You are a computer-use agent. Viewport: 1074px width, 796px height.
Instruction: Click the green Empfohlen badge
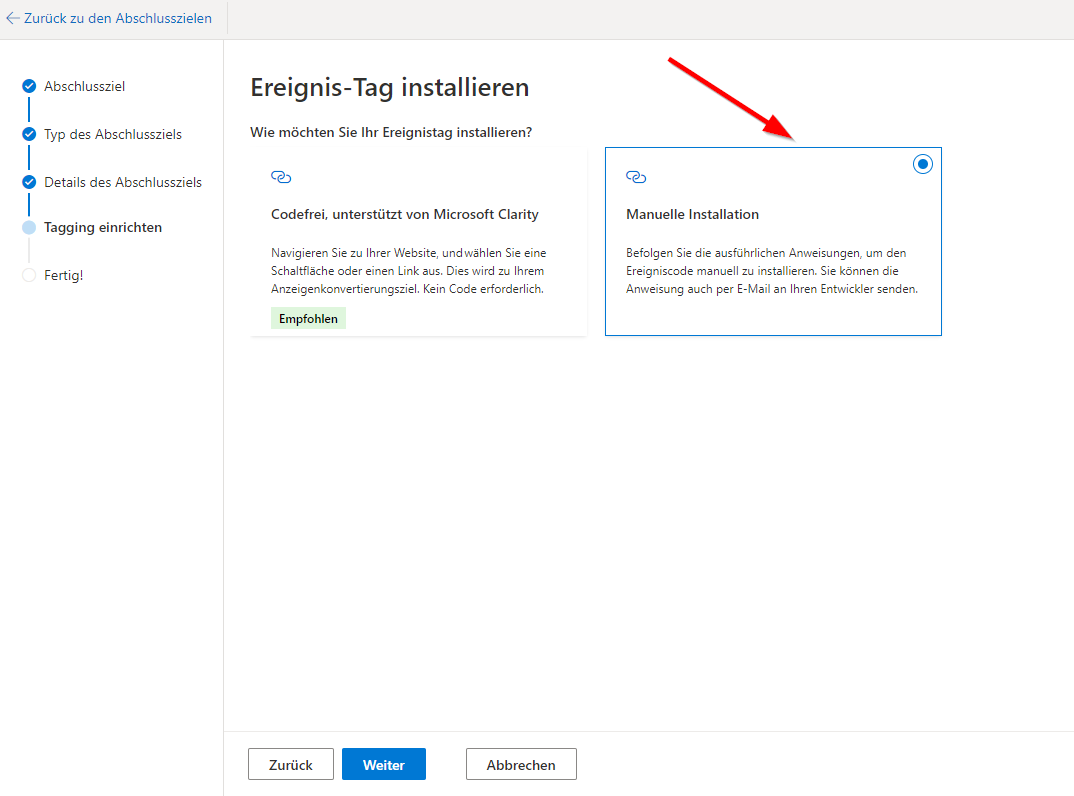(308, 319)
